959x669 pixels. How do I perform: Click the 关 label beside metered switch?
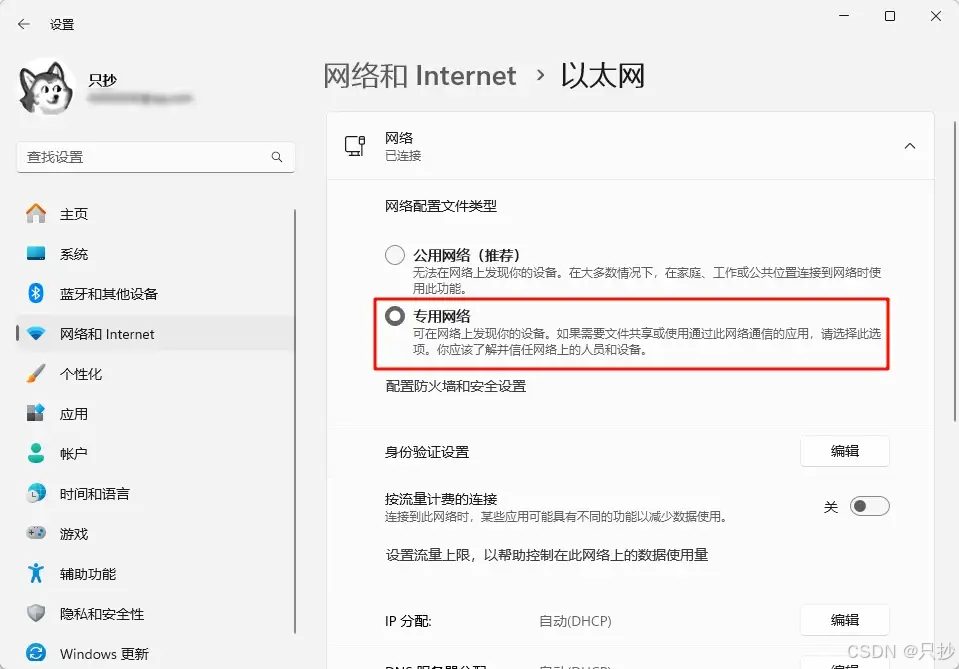(831, 507)
